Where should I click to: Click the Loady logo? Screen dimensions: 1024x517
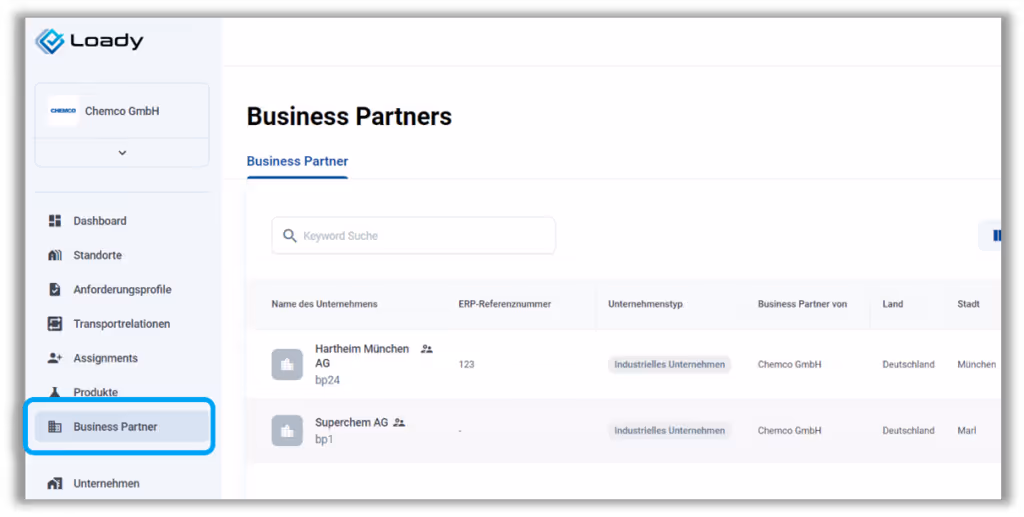[x=89, y=41]
